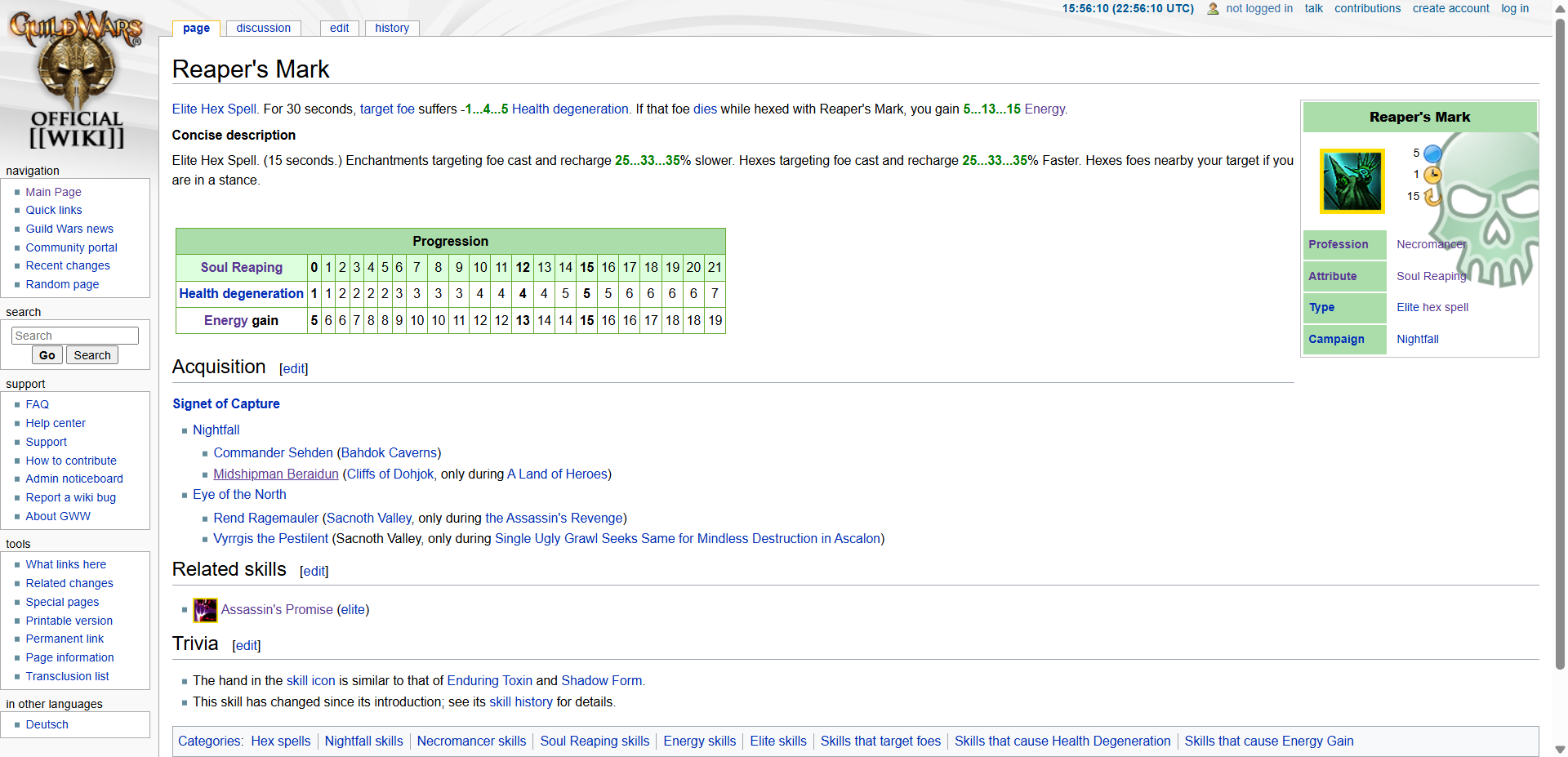Click create account link

tap(1450, 8)
